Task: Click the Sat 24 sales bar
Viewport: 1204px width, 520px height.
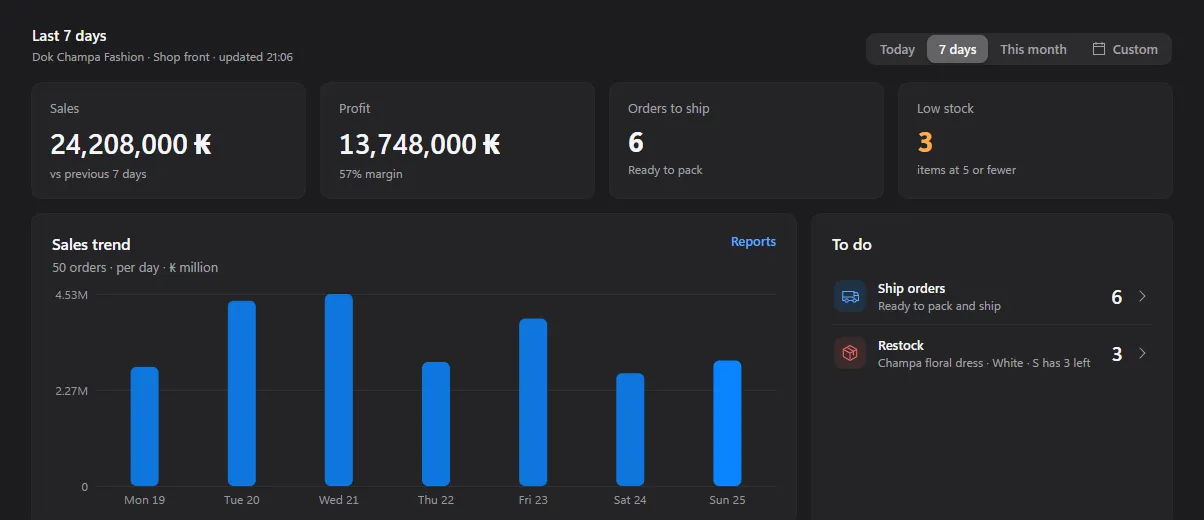Action: [x=630, y=430]
